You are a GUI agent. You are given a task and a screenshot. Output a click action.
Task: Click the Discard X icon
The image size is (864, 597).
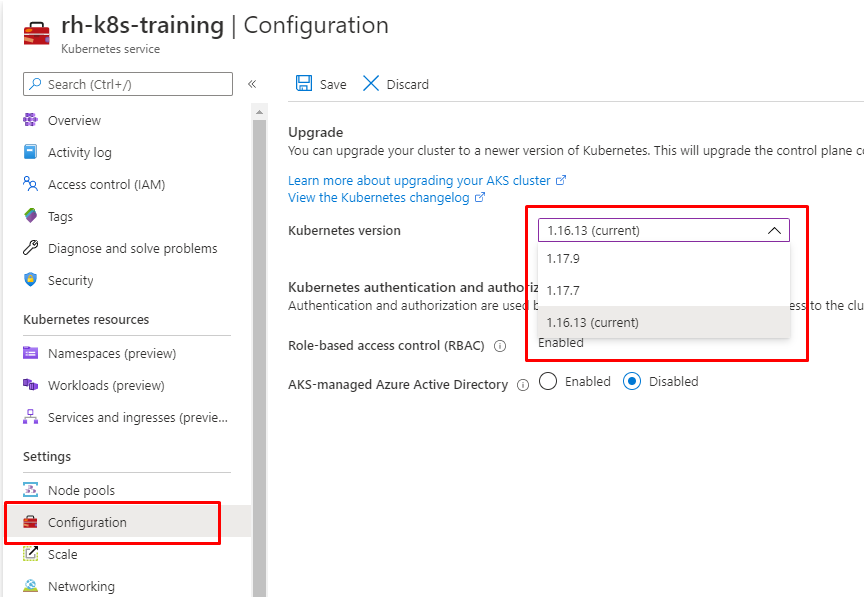(x=371, y=83)
